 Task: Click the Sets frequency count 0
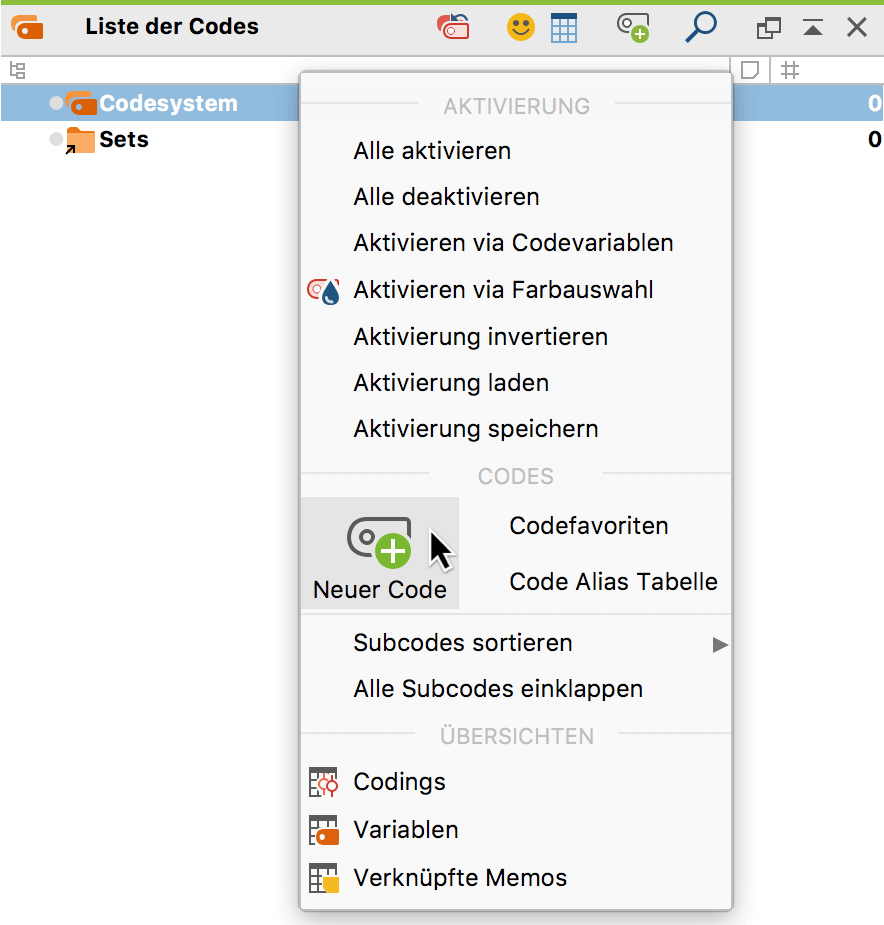tap(874, 140)
